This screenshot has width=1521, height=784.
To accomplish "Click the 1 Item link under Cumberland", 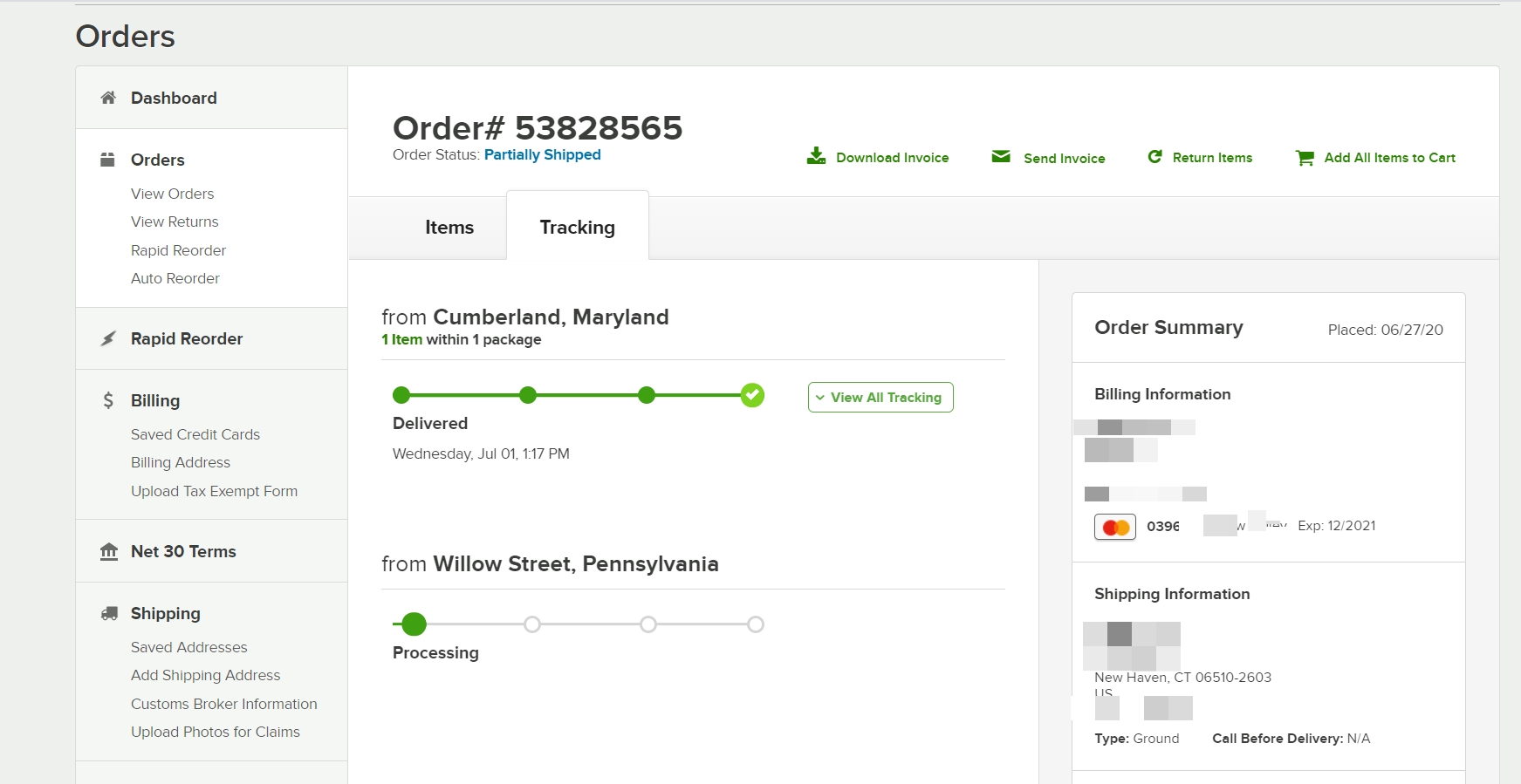I will (x=402, y=339).
